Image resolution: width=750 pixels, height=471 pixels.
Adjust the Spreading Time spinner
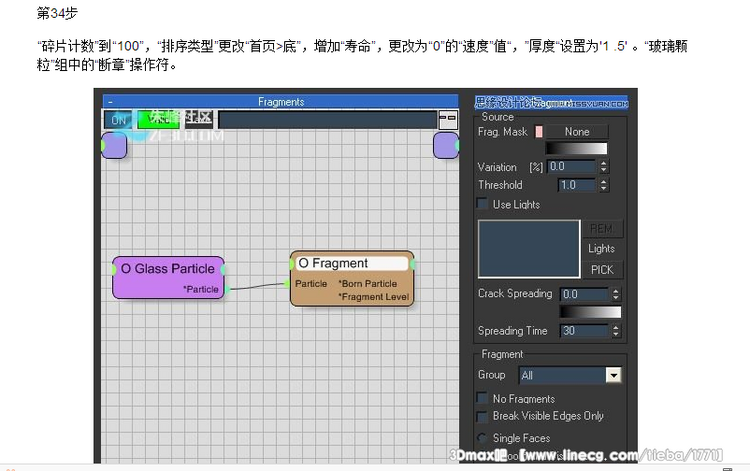pos(616,330)
